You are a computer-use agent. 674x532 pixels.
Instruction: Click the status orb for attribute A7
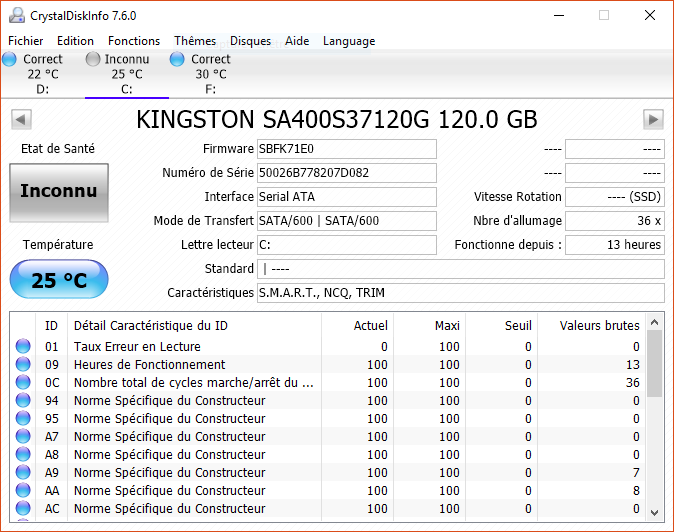pyautogui.click(x=23, y=437)
